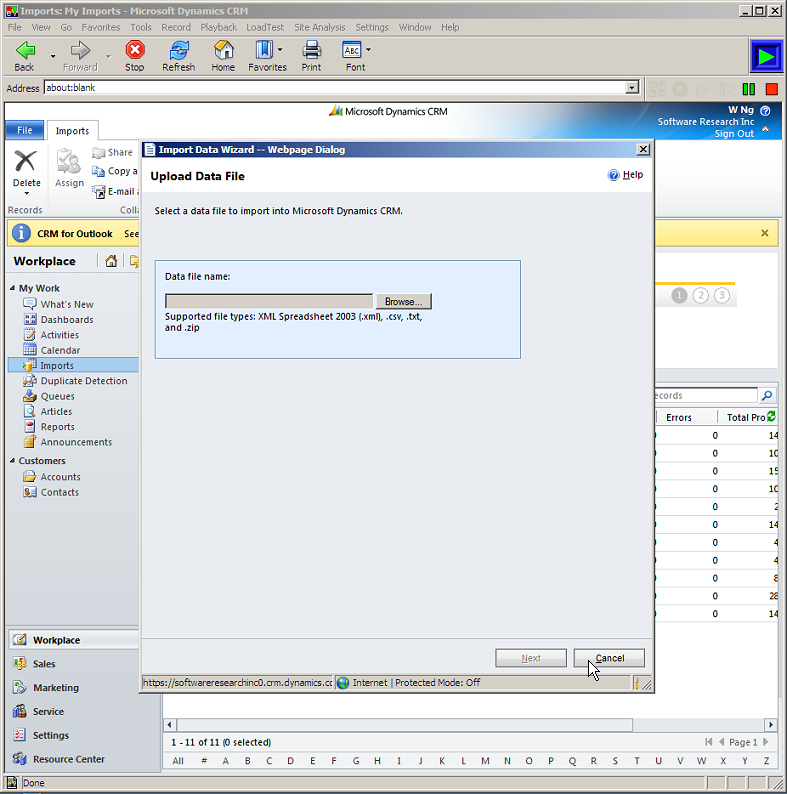Screen dimensions: 787x794
Task: Collapse the My Work section
Action: click(12, 288)
